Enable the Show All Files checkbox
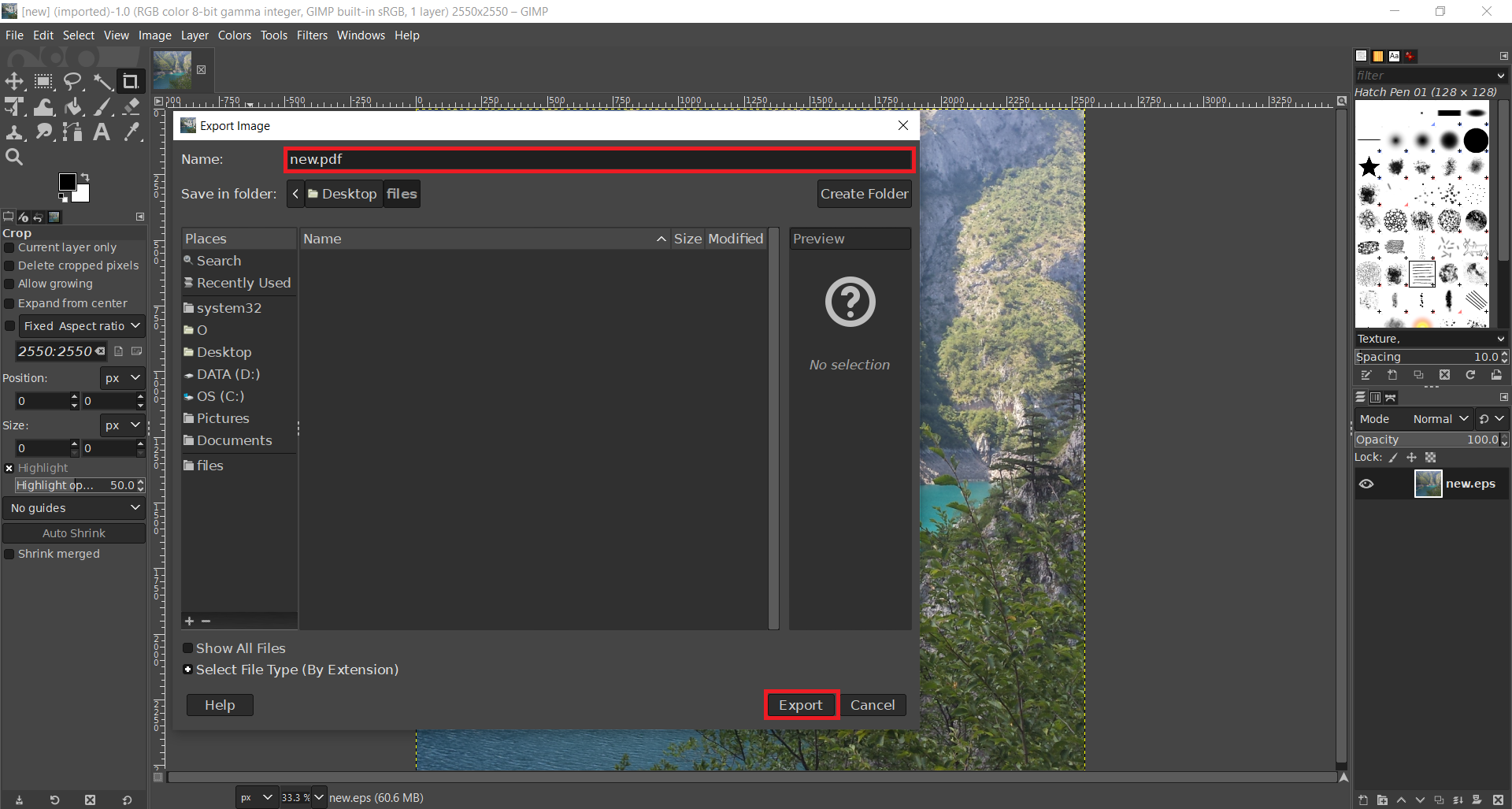The width and height of the screenshot is (1512, 809). click(x=188, y=648)
